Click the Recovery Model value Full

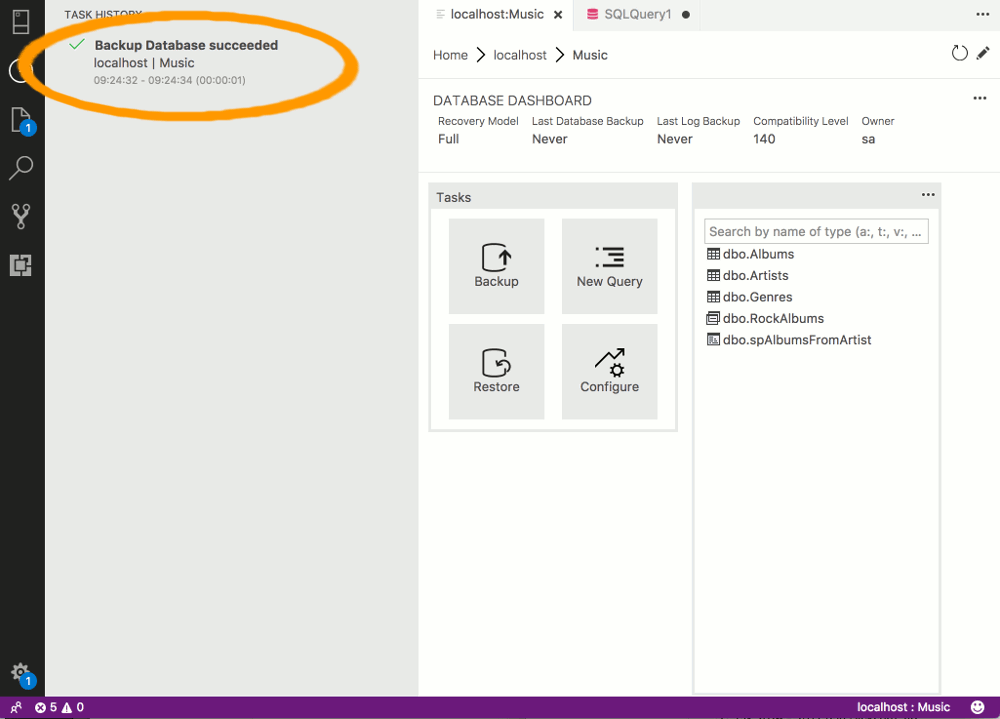(448, 139)
